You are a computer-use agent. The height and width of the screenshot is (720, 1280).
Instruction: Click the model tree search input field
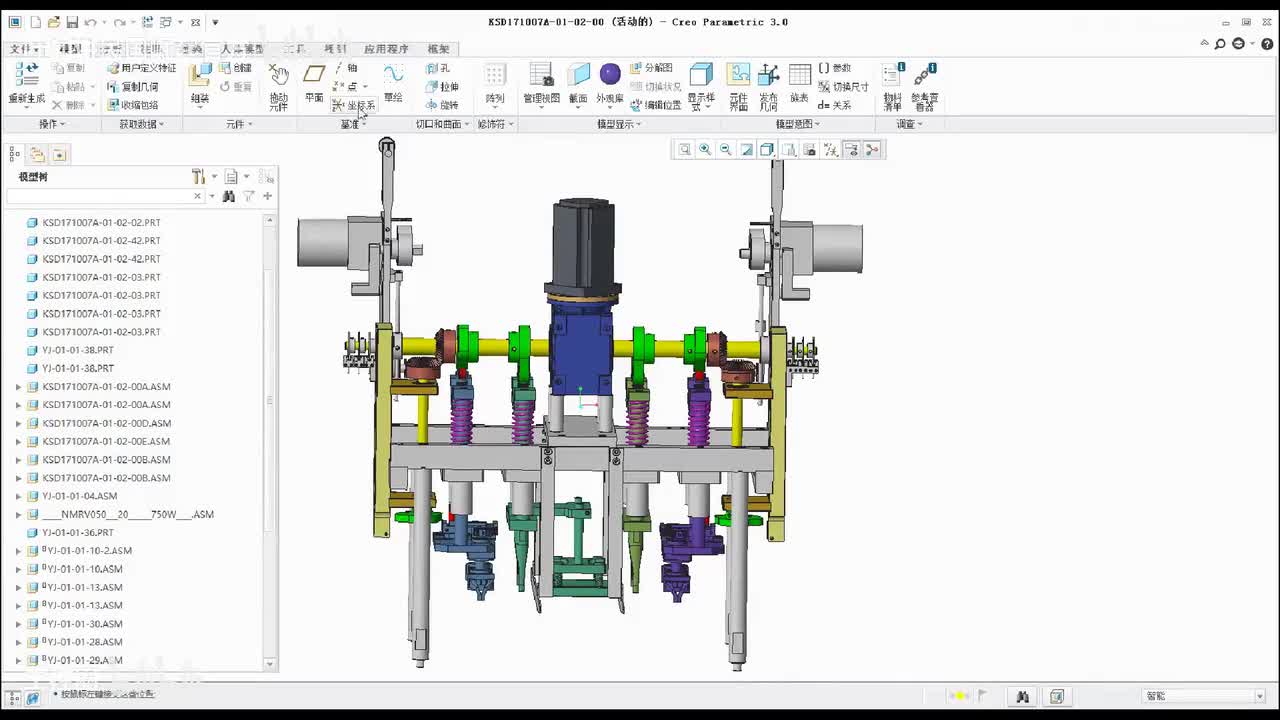pos(104,196)
